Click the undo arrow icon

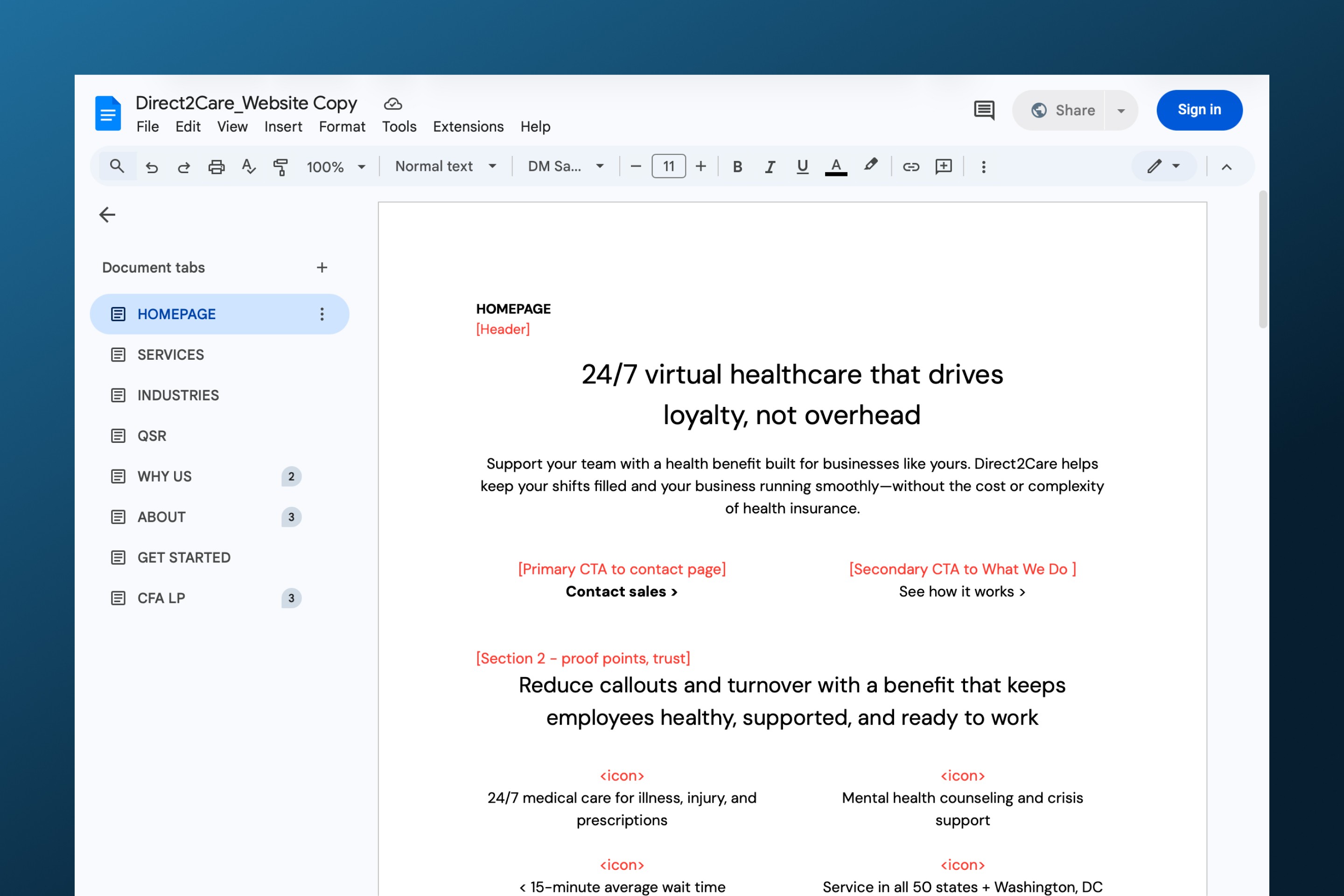151,167
